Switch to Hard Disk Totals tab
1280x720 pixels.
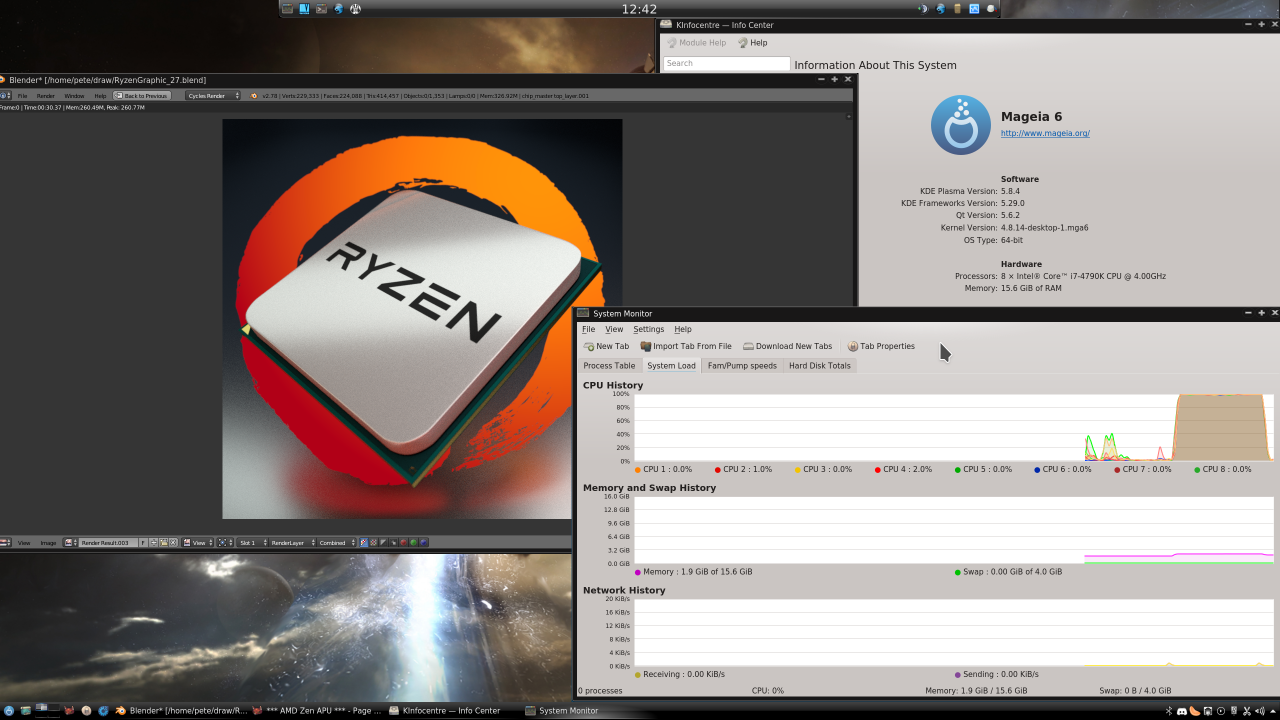[x=820, y=366]
